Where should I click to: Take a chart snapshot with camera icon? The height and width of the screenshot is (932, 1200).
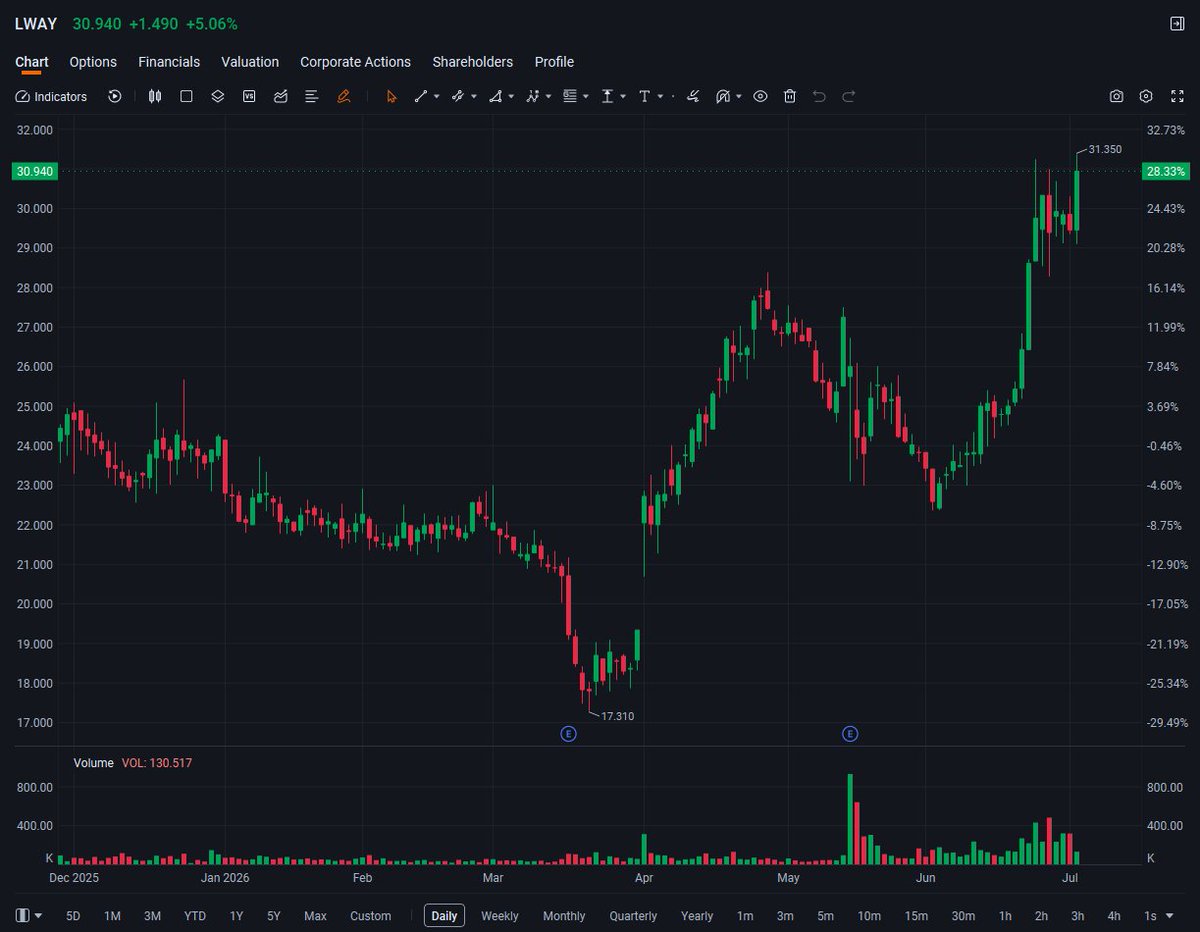[1117, 96]
